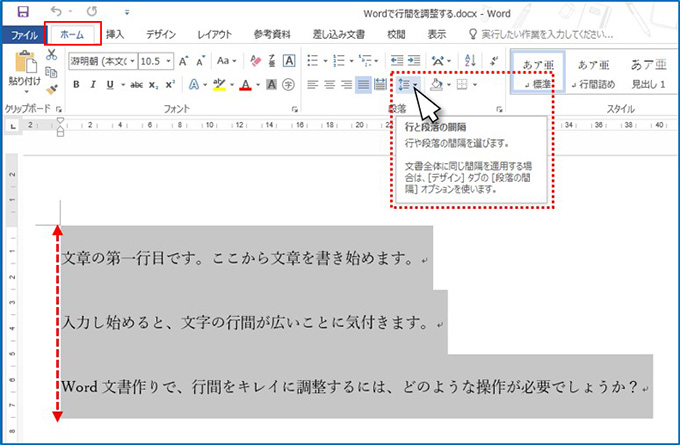This screenshot has height=445, width=680.
Task: Toggle Show/Hide formatting marks
Action: pyautogui.click(x=494, y=61)
